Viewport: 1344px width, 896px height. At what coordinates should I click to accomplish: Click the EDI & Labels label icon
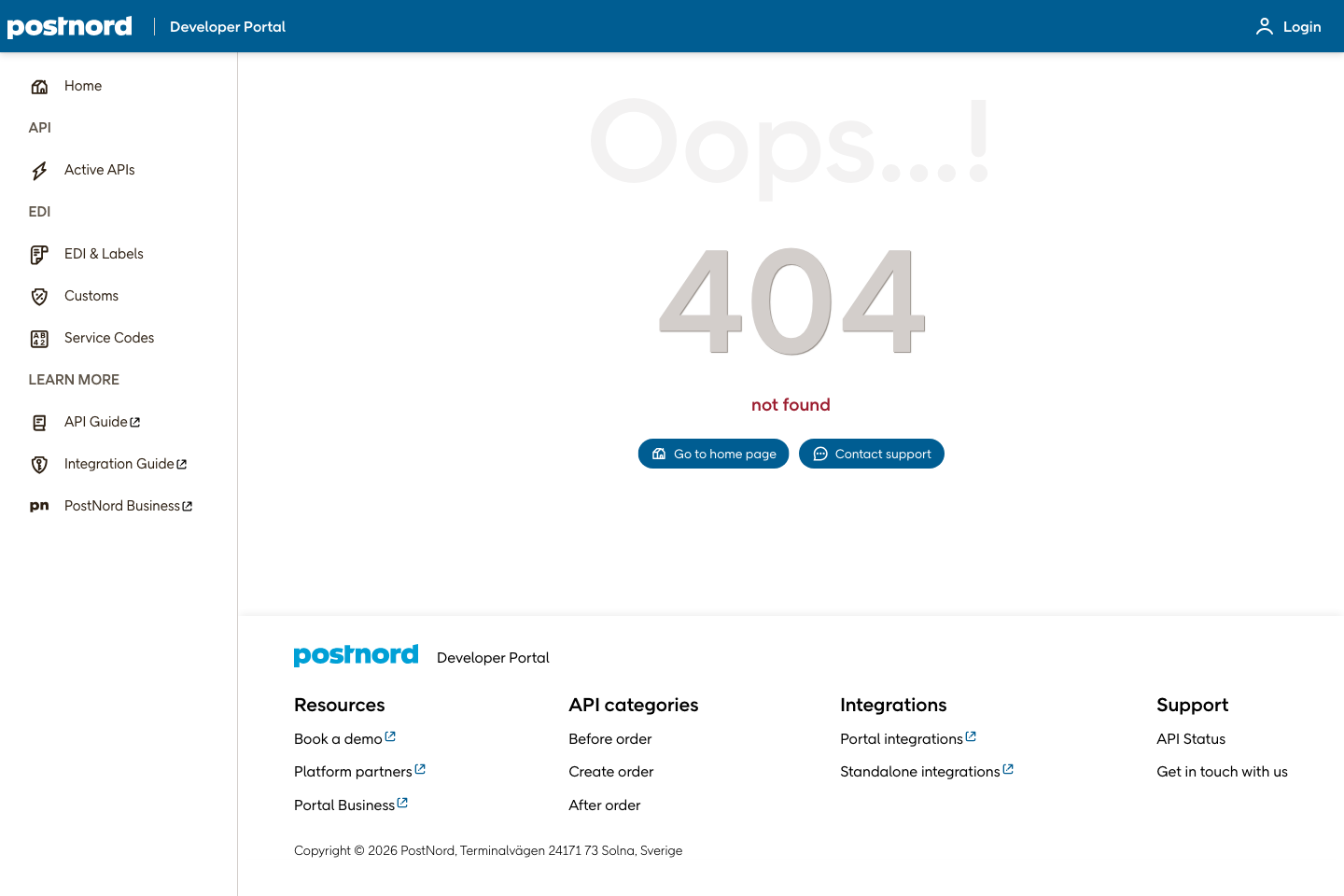coord(39,253)
